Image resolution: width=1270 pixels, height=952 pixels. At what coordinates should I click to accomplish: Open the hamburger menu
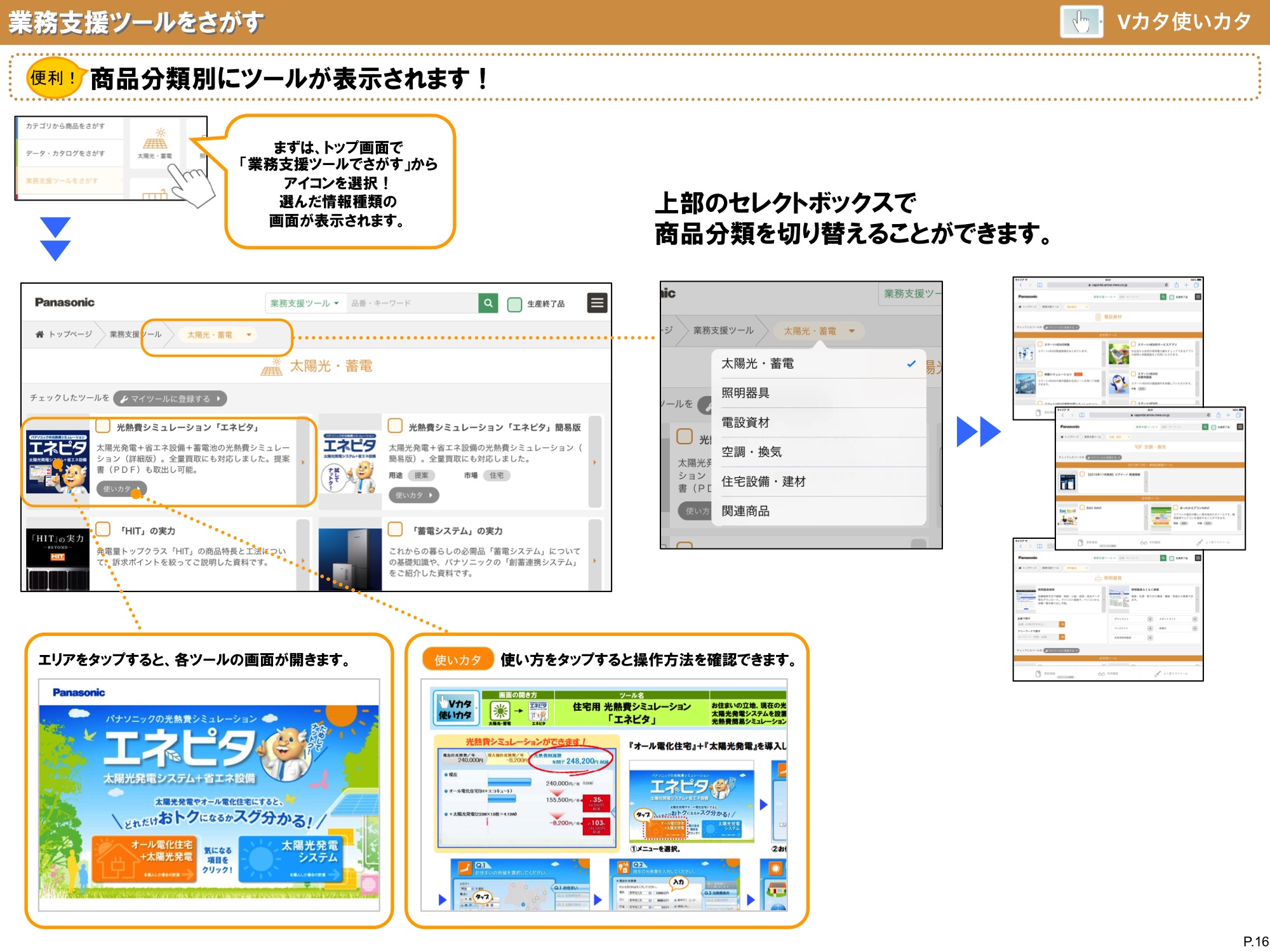pyautogui.click(x=597, y=303)
